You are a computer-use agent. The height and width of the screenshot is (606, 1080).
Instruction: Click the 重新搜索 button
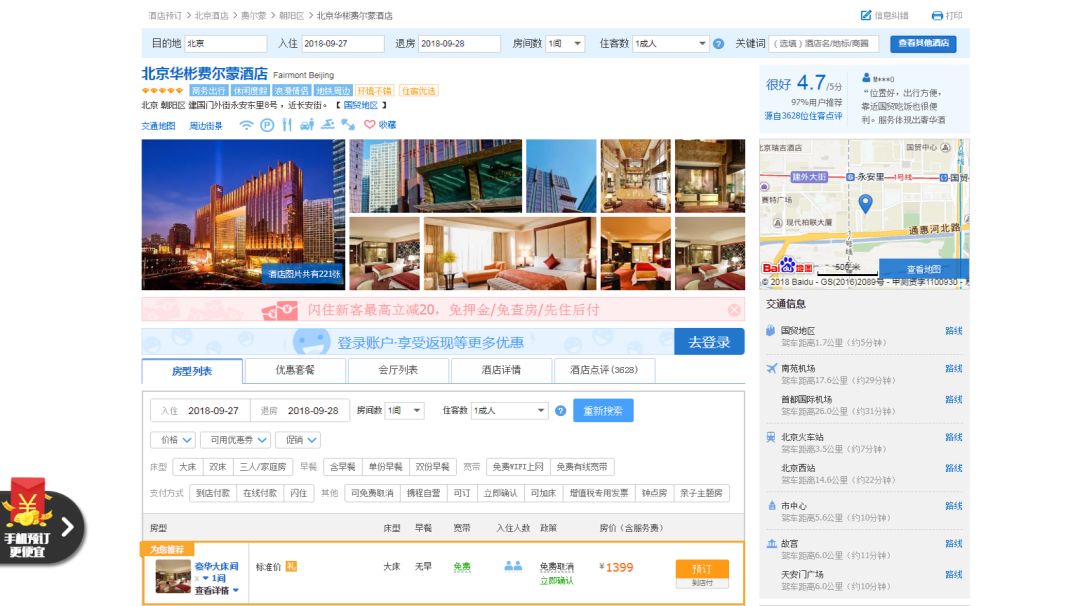pyautogui.click(x=603, y=410)
